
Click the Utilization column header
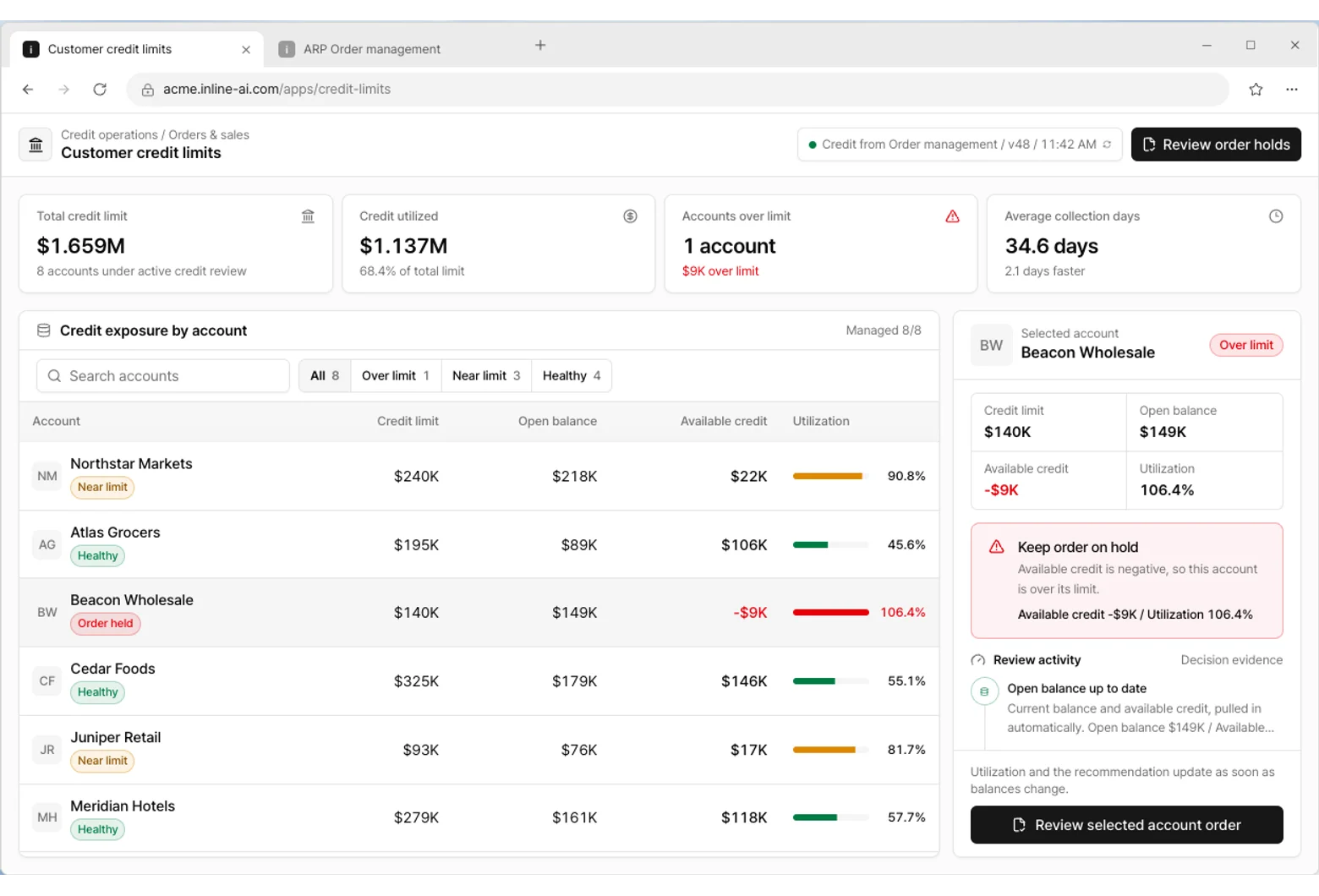tap(821, 421)
